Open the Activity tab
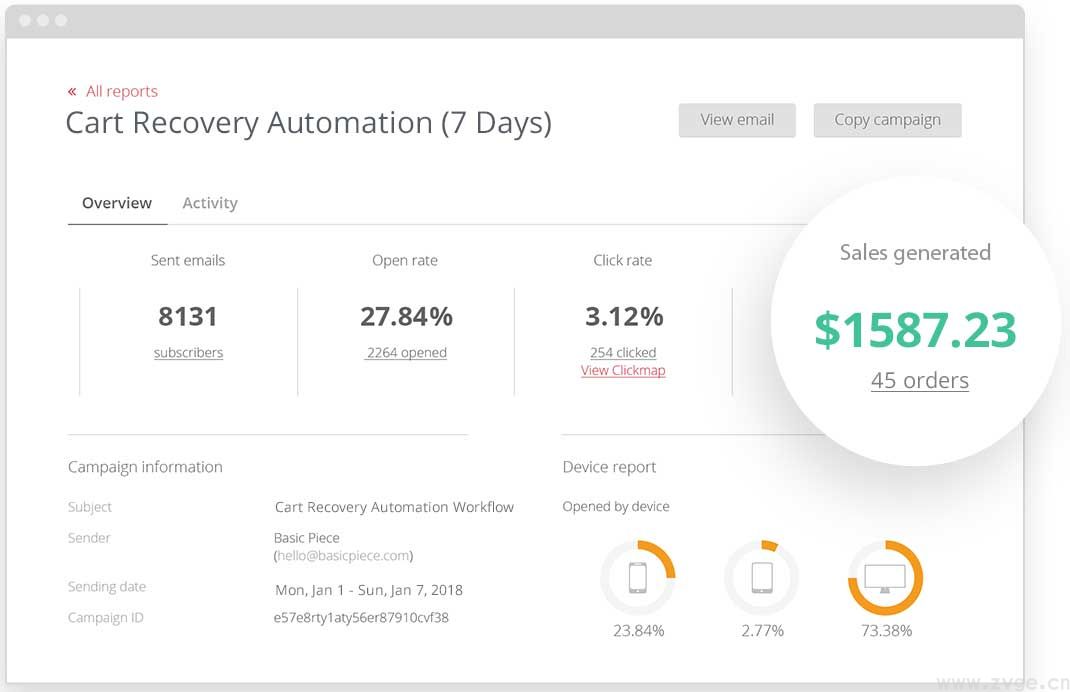The image size is (1070, 692). coord(210,203)
